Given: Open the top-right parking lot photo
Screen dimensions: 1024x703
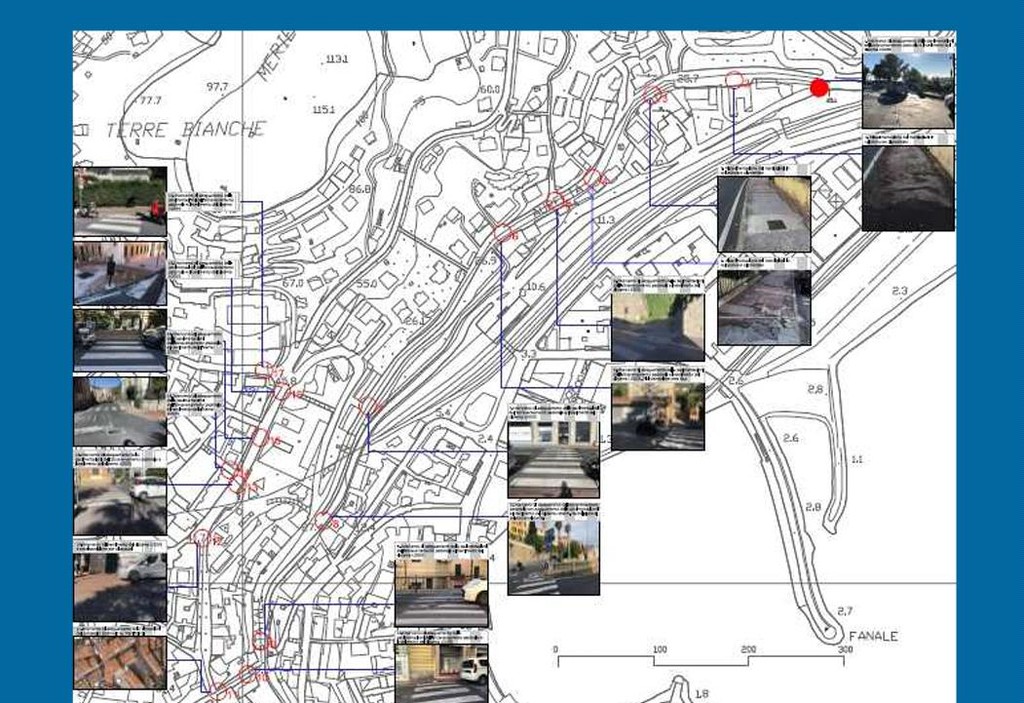Looking at the screenshot, I should pos(908,90).
